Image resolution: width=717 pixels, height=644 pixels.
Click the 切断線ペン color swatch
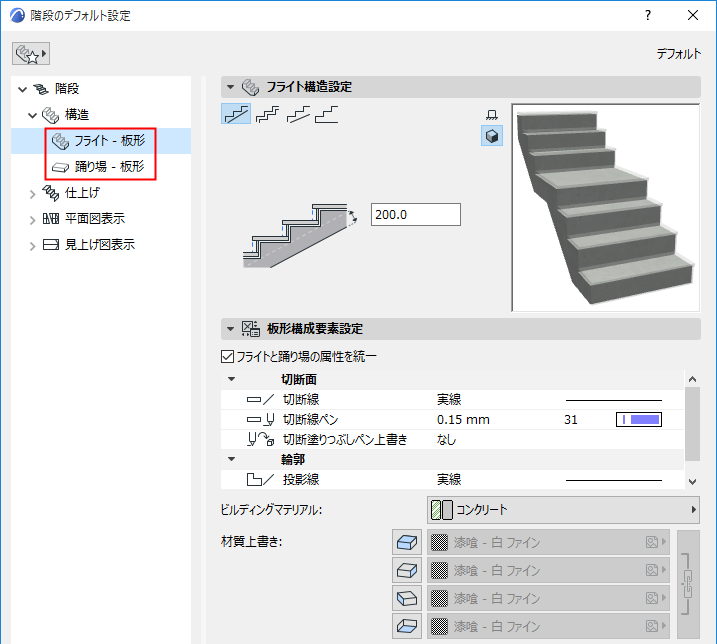[639, 419]
